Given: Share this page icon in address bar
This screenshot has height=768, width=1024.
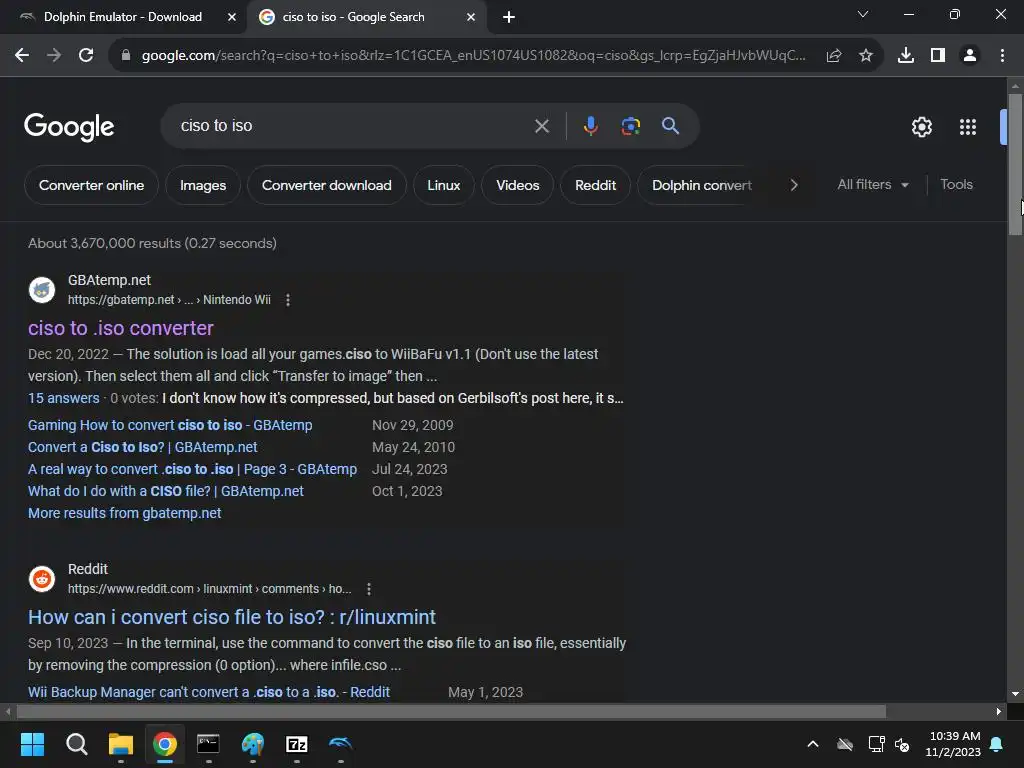Looking at the screenshot, I should click(833, 56).
